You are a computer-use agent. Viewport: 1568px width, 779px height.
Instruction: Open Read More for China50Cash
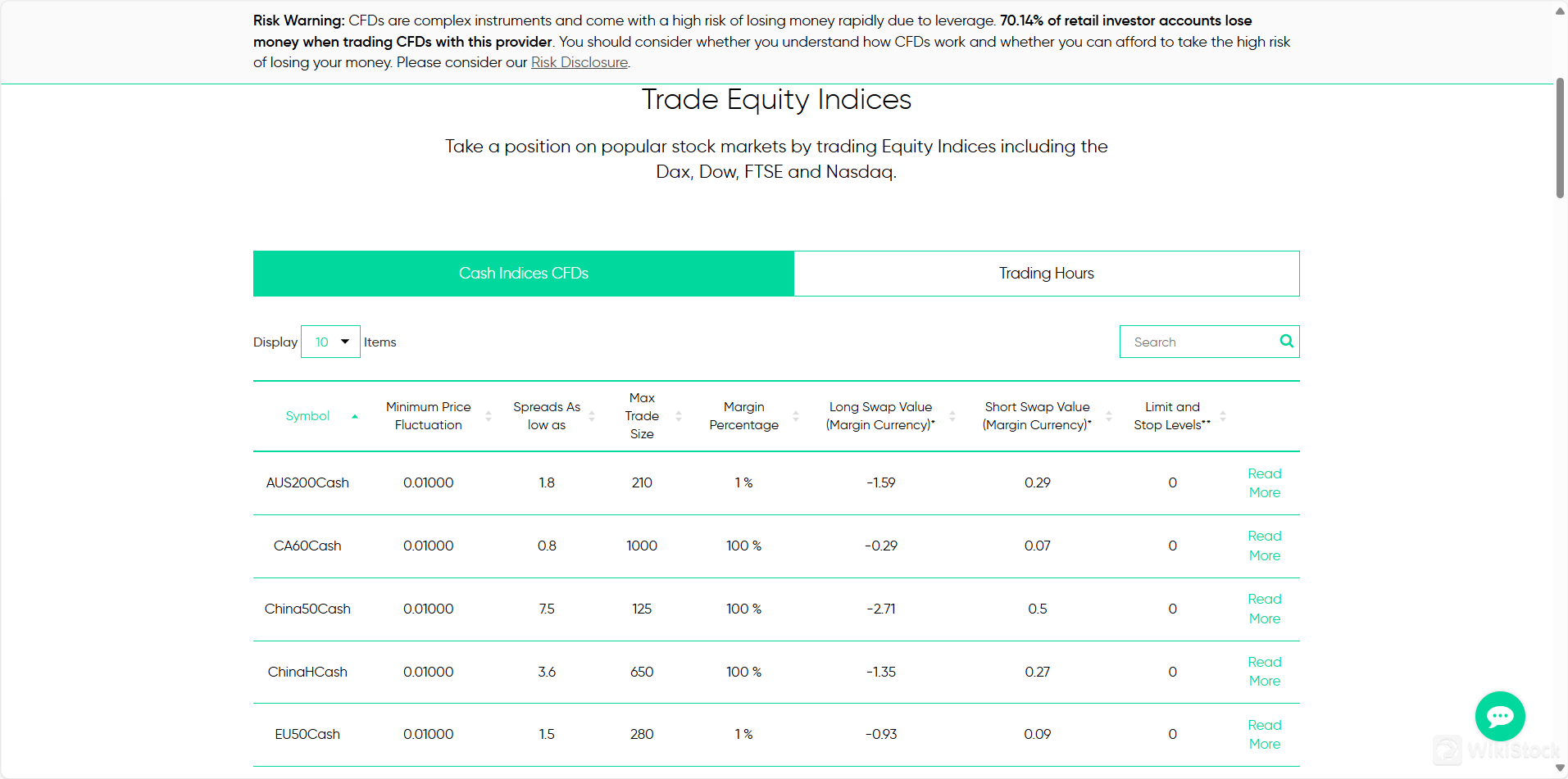coord(1264,609)
